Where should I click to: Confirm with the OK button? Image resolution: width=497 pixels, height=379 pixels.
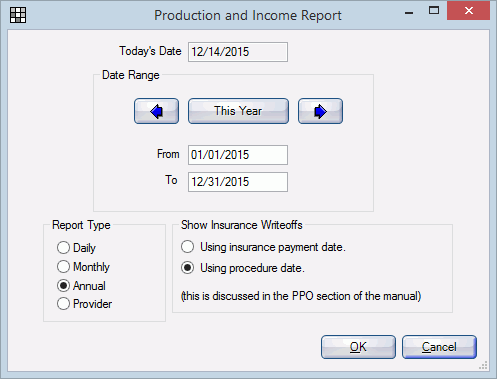[358, 347]
